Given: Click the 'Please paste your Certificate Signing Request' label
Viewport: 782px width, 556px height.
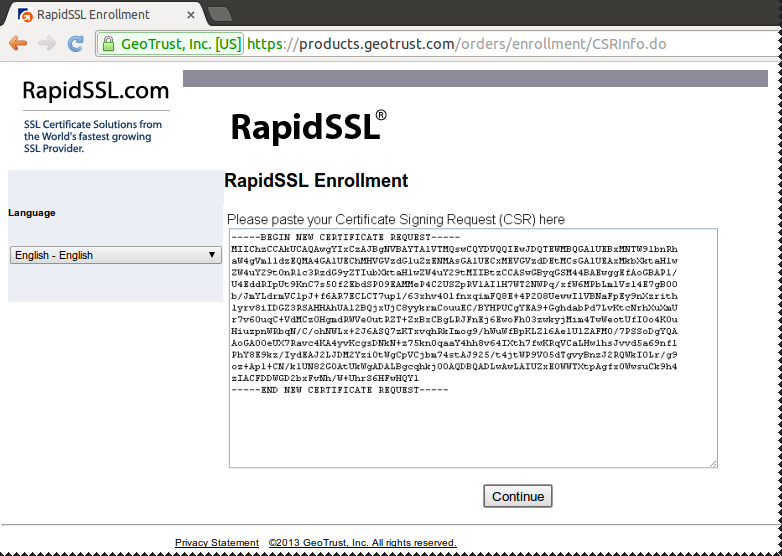Looking at the screenshot, I should click(x=395, y=219).
